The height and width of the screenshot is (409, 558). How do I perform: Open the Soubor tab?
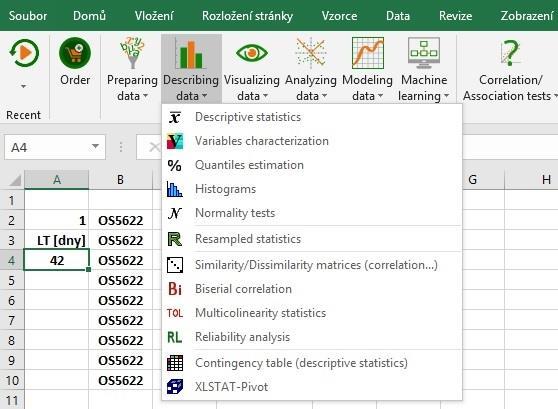[28, 16]
